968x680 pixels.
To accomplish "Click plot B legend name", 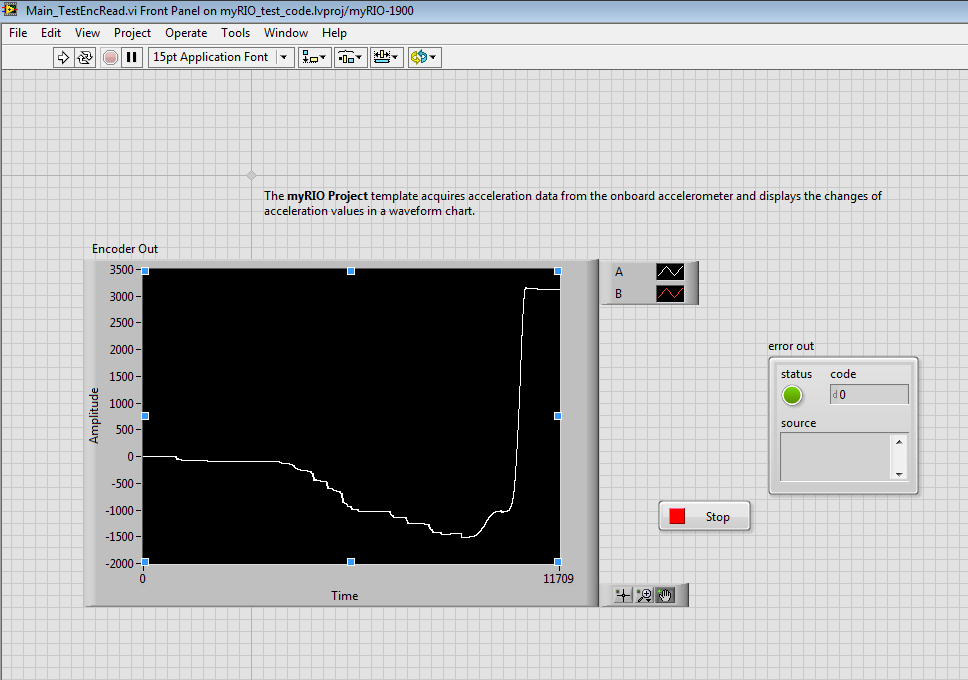I will point(619,294).
